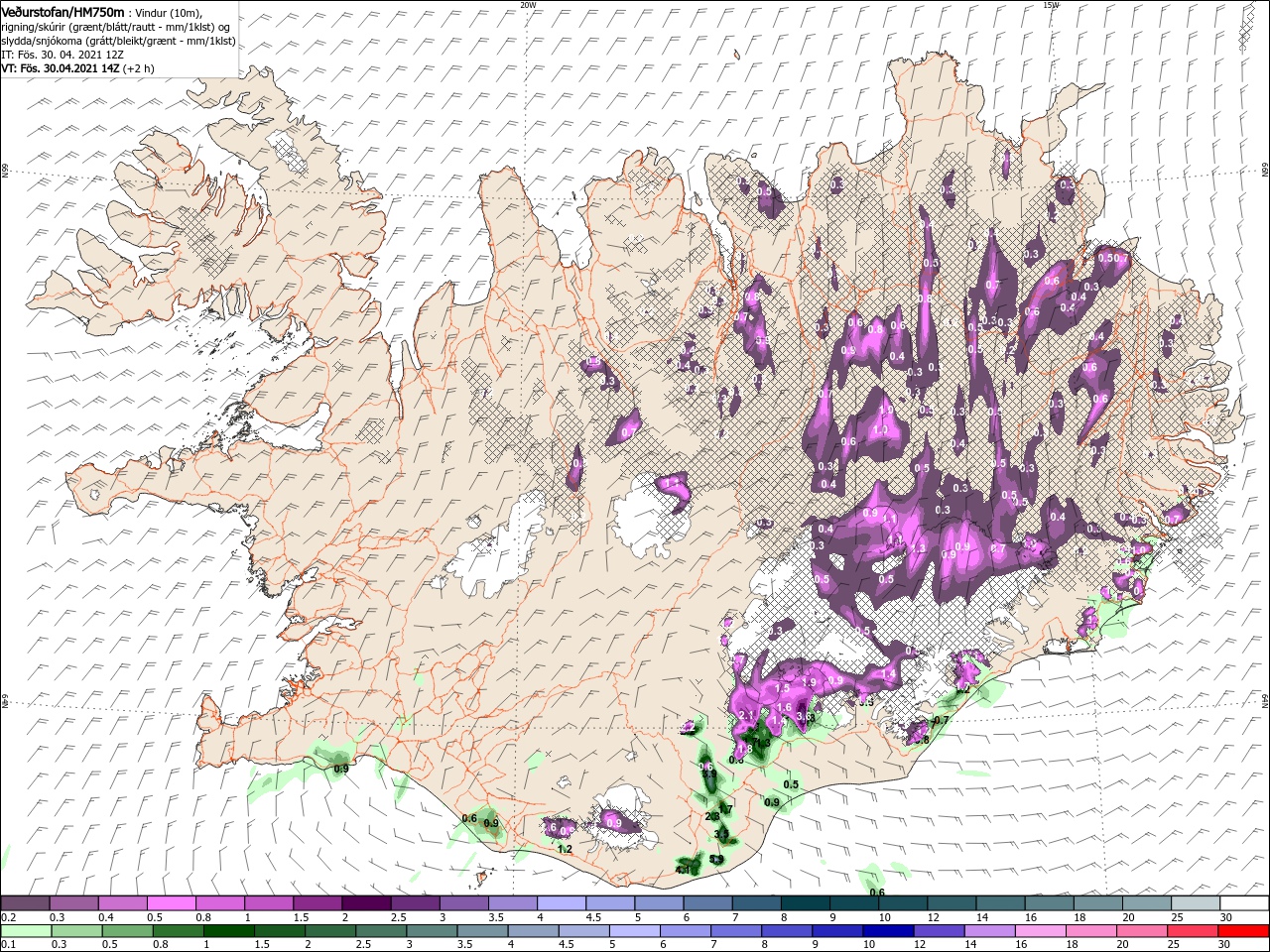Select upper scale swatch between 4 and 4.5
This screenshot has width=1270, height=952.
(562, 903)
